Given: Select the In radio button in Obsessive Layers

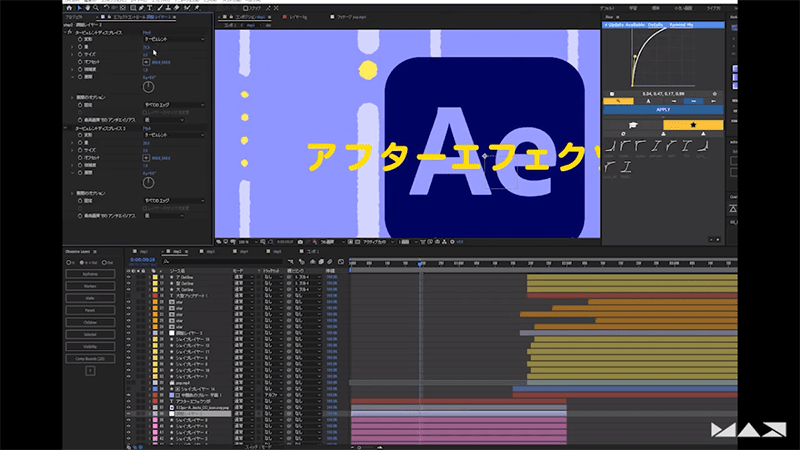Looking at the screenshot, I should point(68,262).
